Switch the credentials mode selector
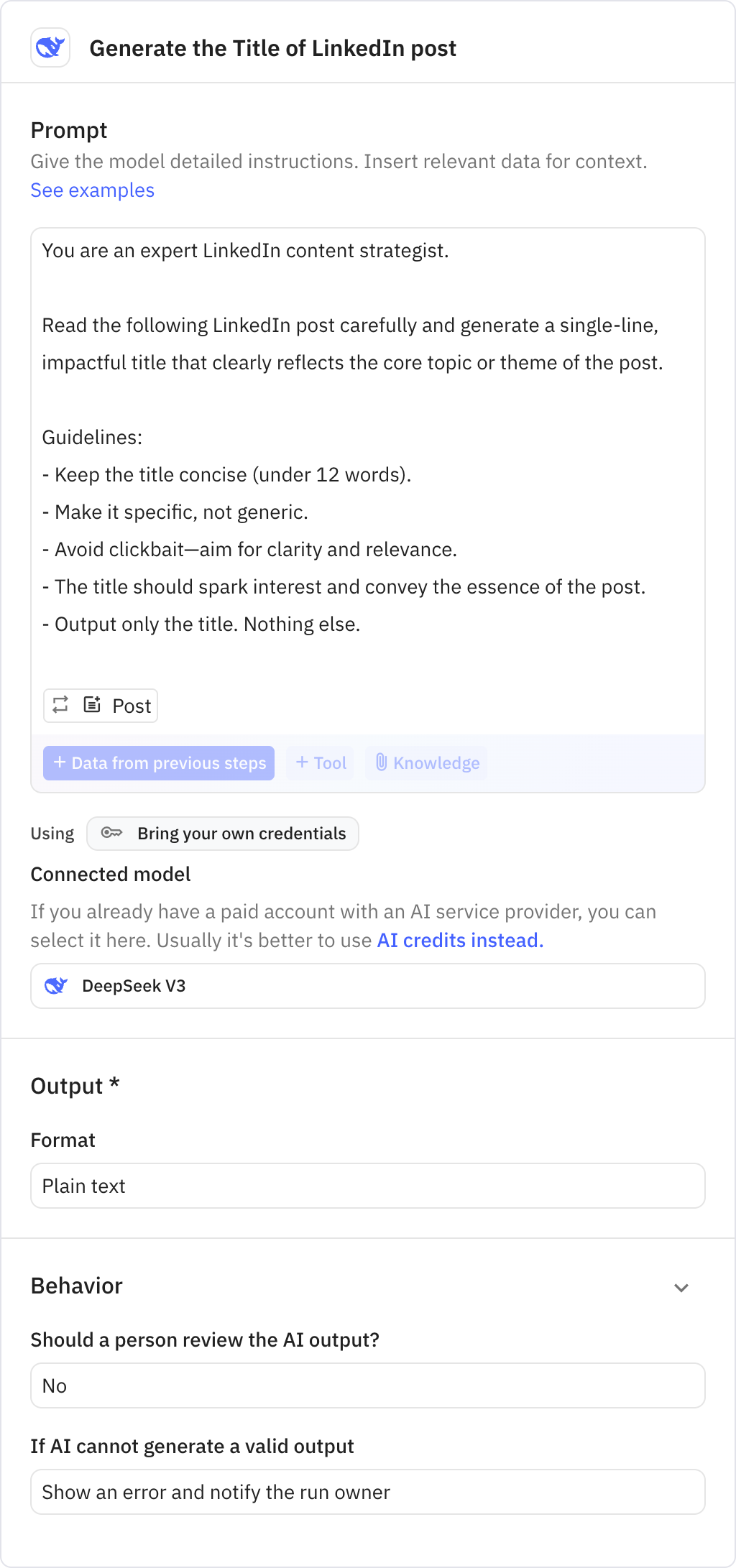The image size is (736, 1568). tap(223, 833)
